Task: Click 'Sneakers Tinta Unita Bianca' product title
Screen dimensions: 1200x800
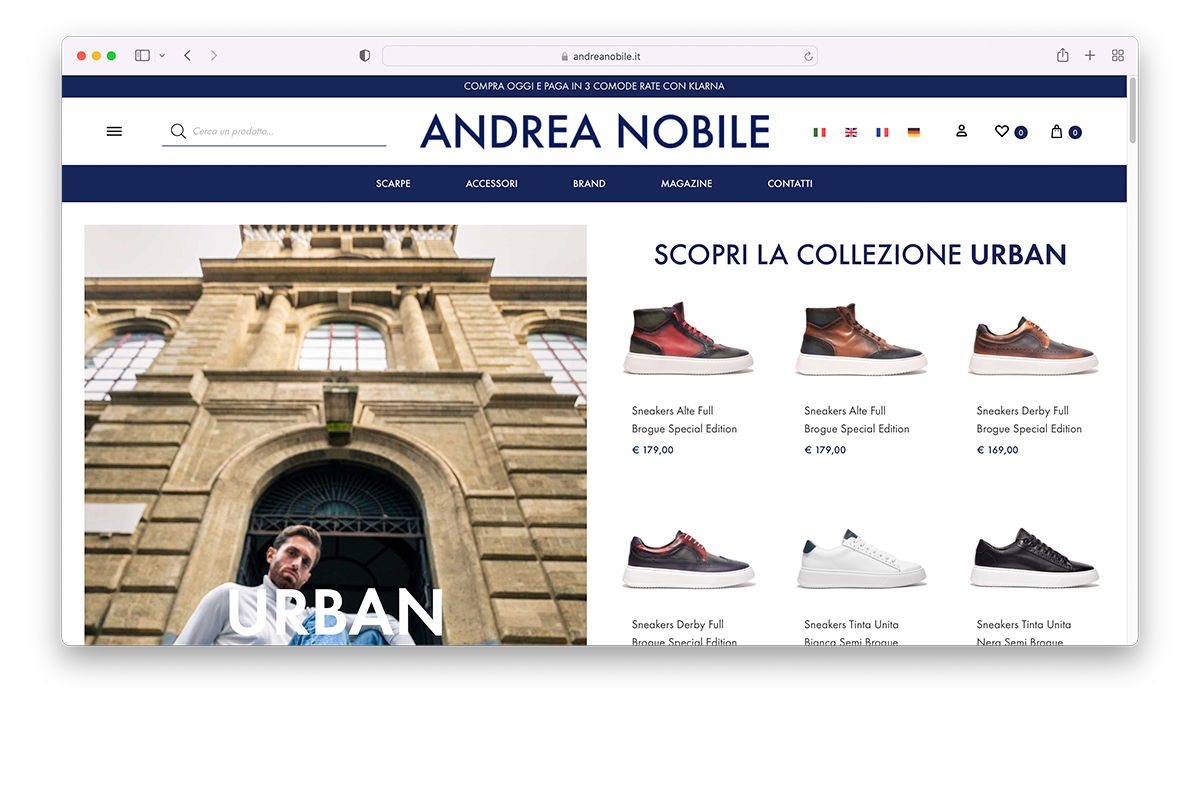Action: pos(851,634)
